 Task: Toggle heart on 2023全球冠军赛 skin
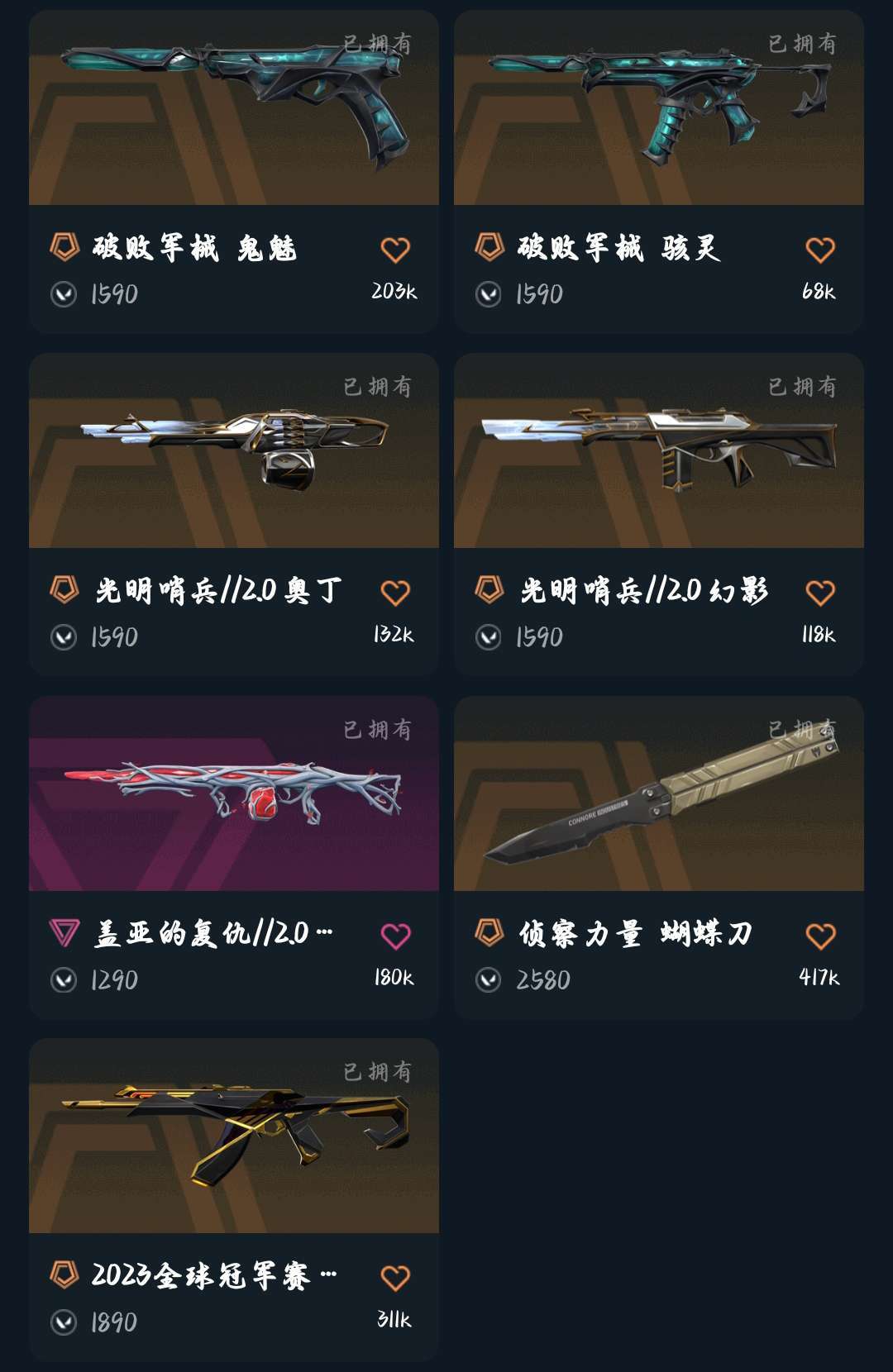(x=395, y=1278)
